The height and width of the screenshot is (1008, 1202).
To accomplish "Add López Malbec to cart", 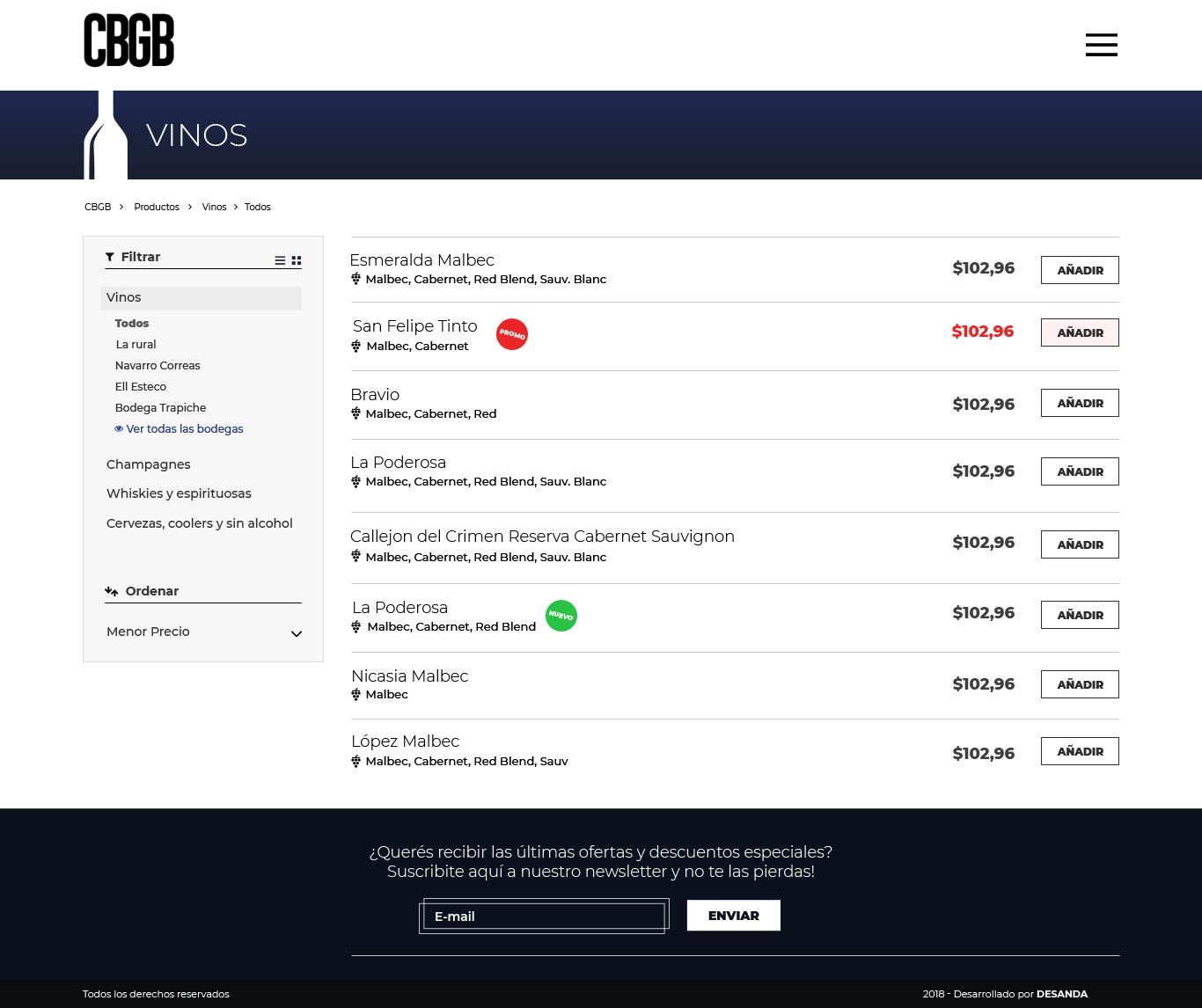I will (x=1080, y=751).
